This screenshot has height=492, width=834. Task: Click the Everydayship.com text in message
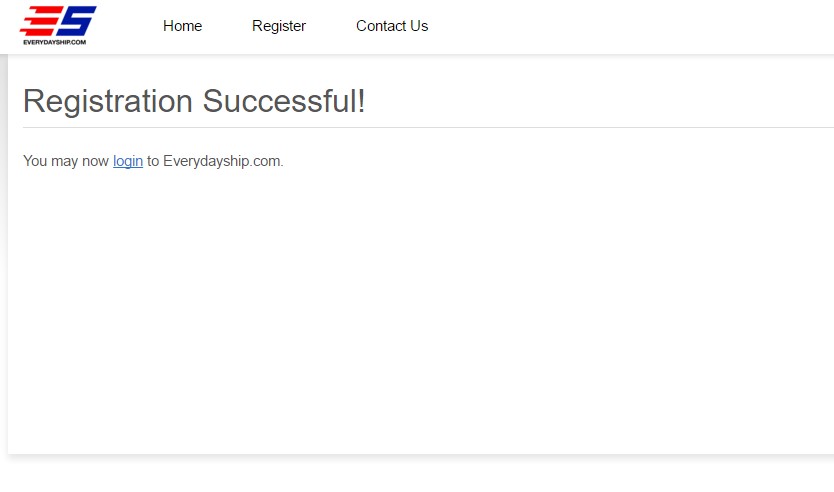click(222, 161)
